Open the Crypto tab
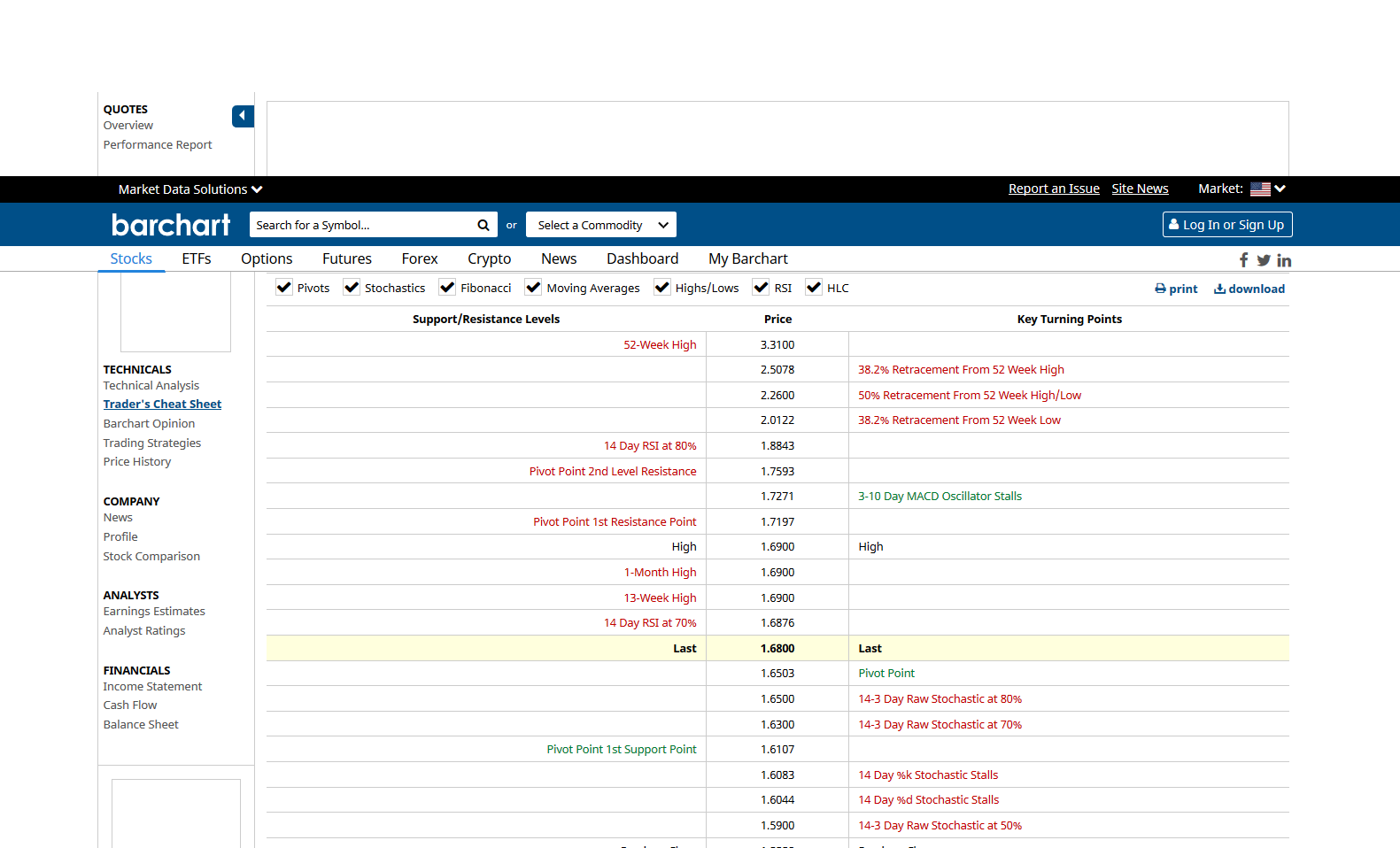Image resolution: width=1400 pixels, height=848 pixels. click(x=490, y=258)
